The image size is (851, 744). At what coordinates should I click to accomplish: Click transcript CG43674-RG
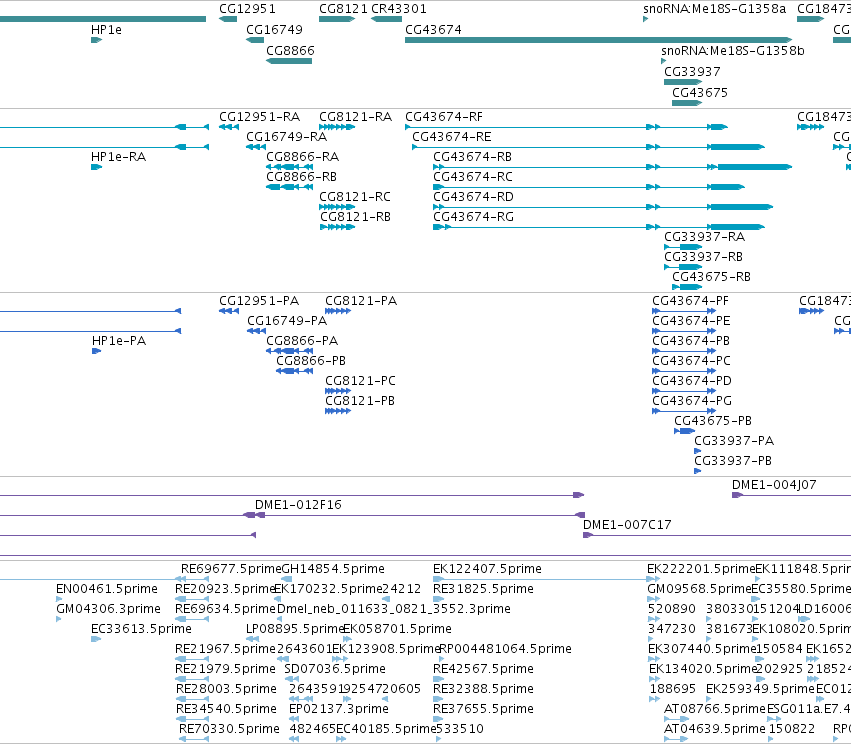(x=473, y=217)
